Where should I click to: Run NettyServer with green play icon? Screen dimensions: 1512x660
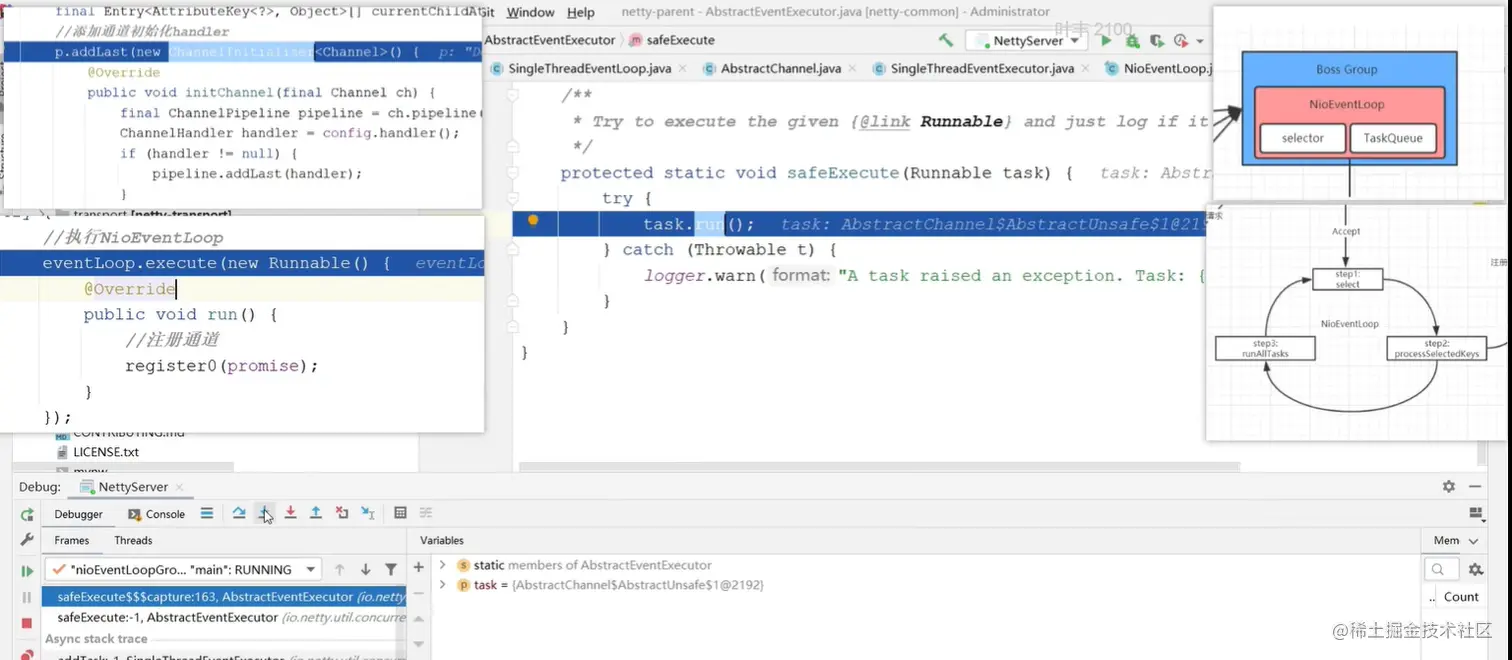pyautogui.click(x=1106, y=41)
